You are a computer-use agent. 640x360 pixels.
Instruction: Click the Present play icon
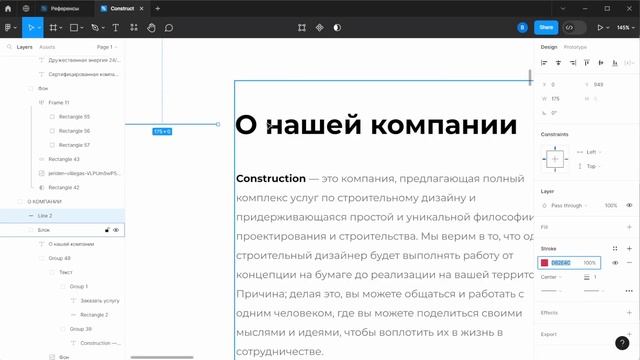coord(600,28)
